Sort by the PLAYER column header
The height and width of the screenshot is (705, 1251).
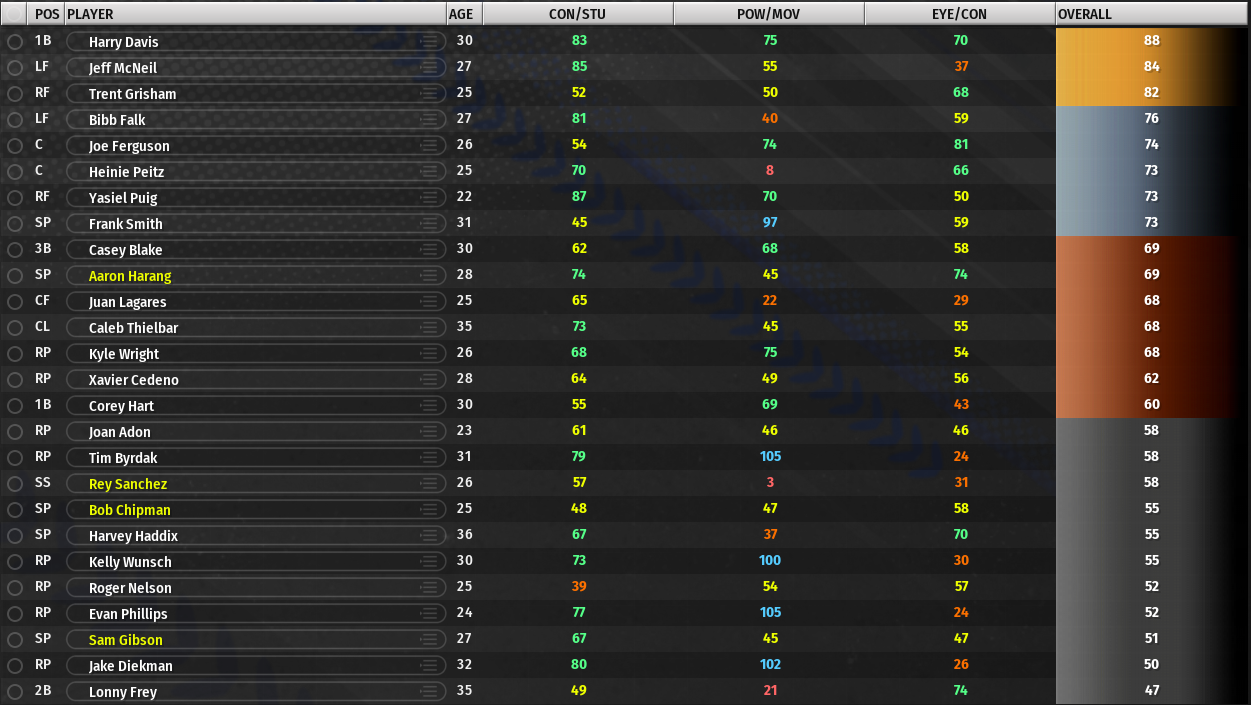(x=255, y=14)
